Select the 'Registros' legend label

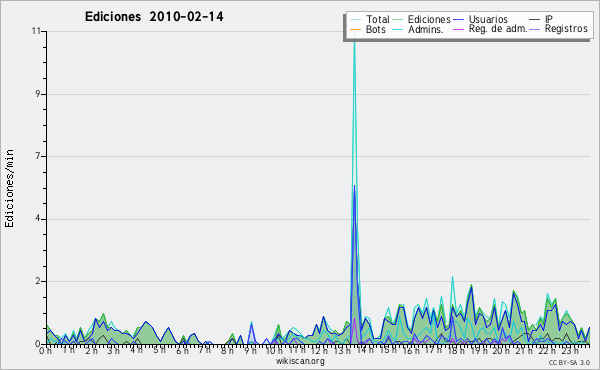[566, 29]
